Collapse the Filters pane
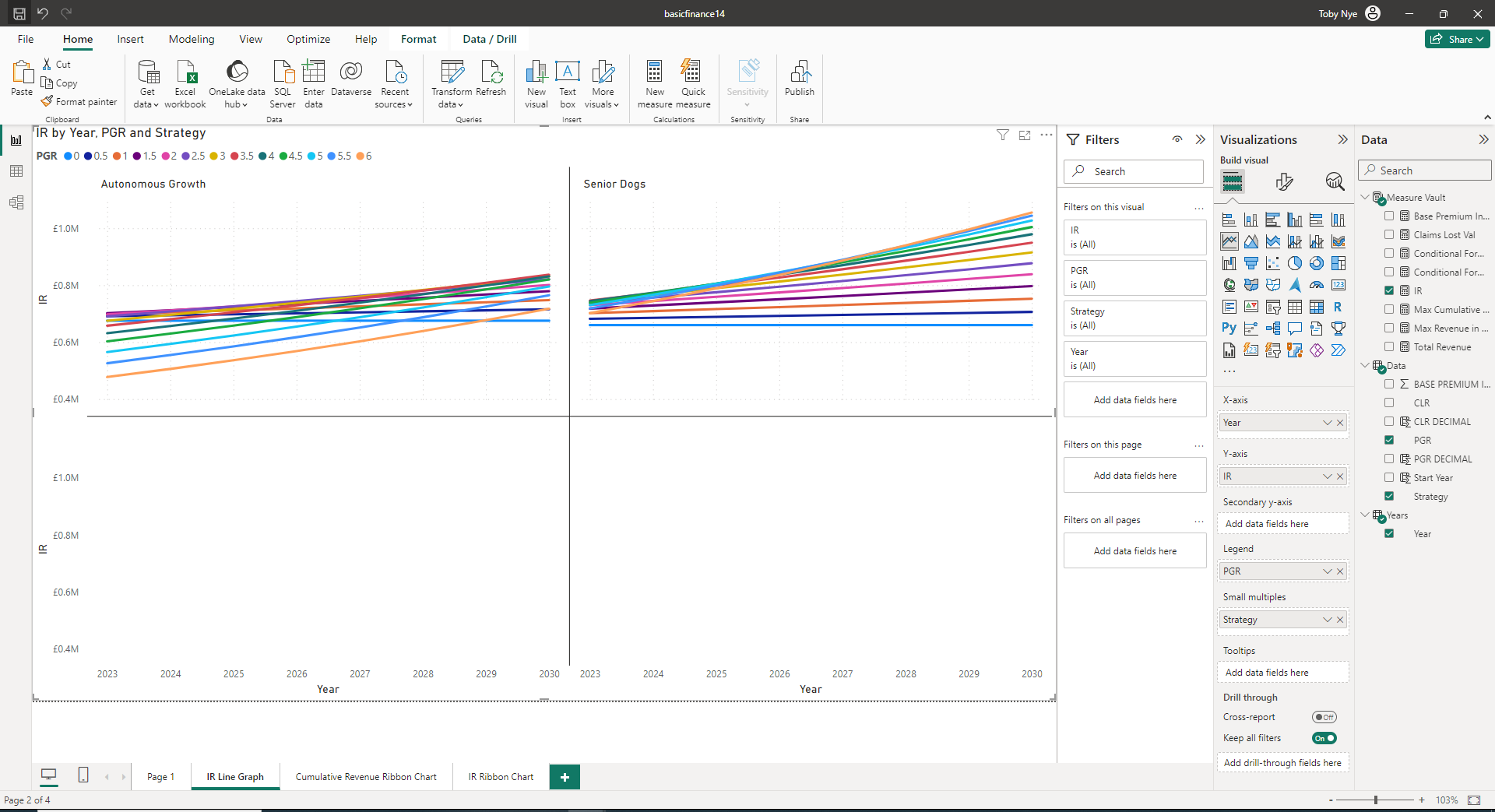1495x812 pixels. pos(1201,139)
